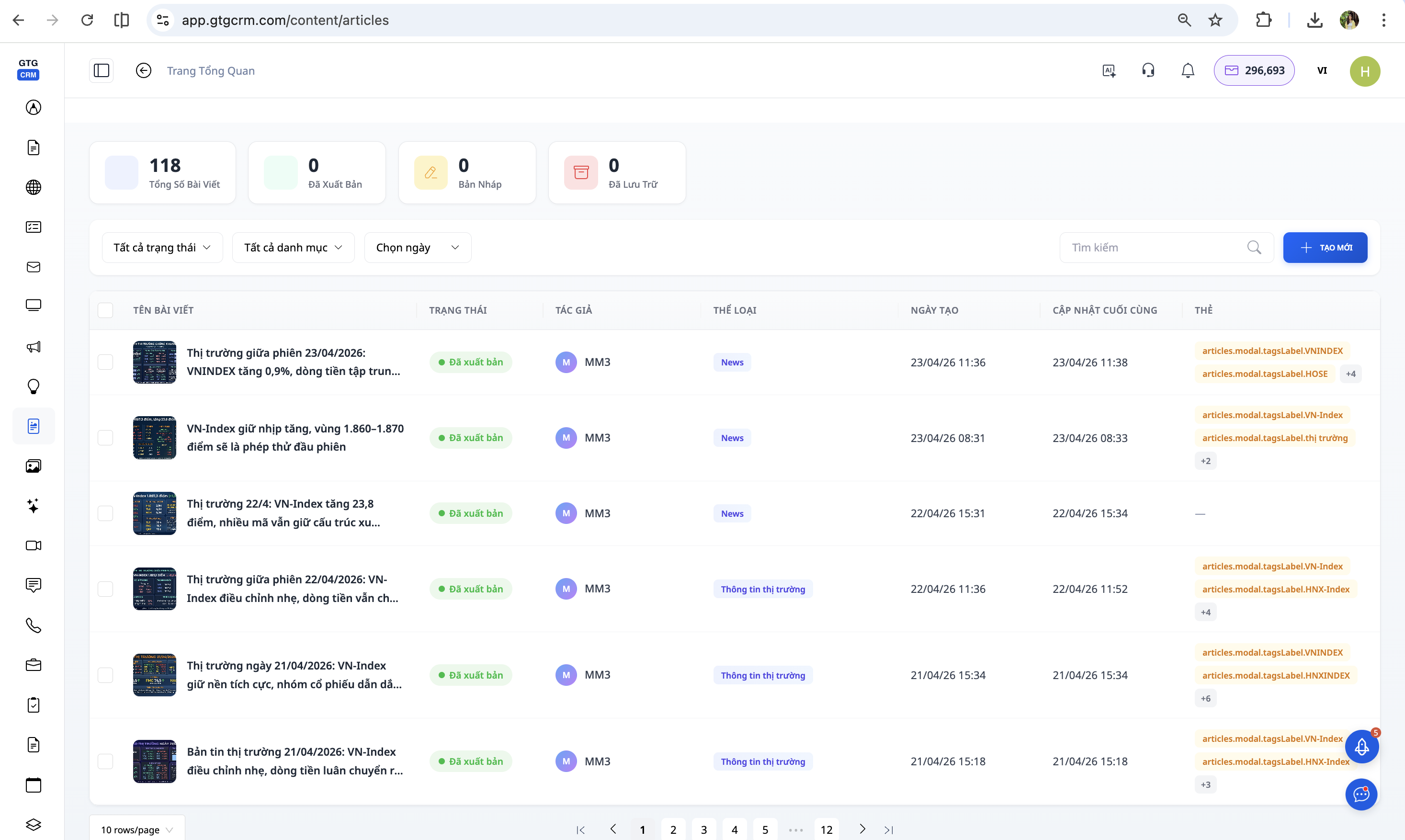Click the 'Tìm kiếm' search field

[1155, 248]
